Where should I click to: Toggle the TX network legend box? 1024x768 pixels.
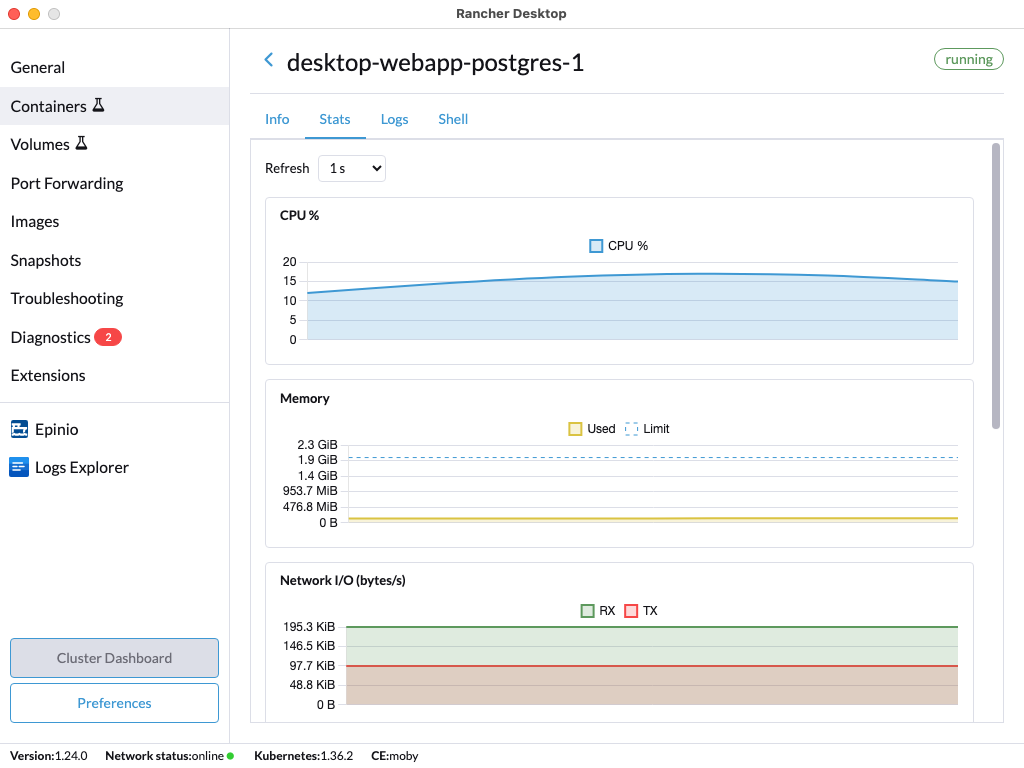tap(631, 611)
